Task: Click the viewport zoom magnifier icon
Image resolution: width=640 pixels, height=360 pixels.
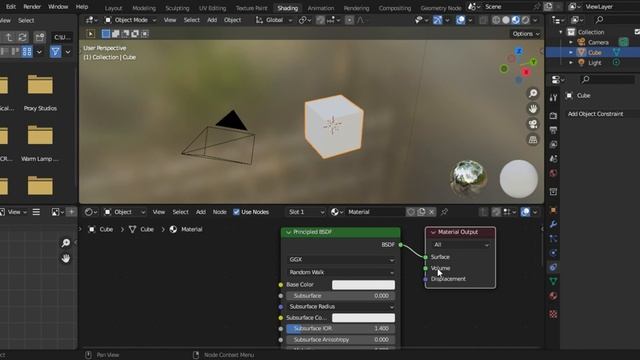Action: (x=533, y=93)
